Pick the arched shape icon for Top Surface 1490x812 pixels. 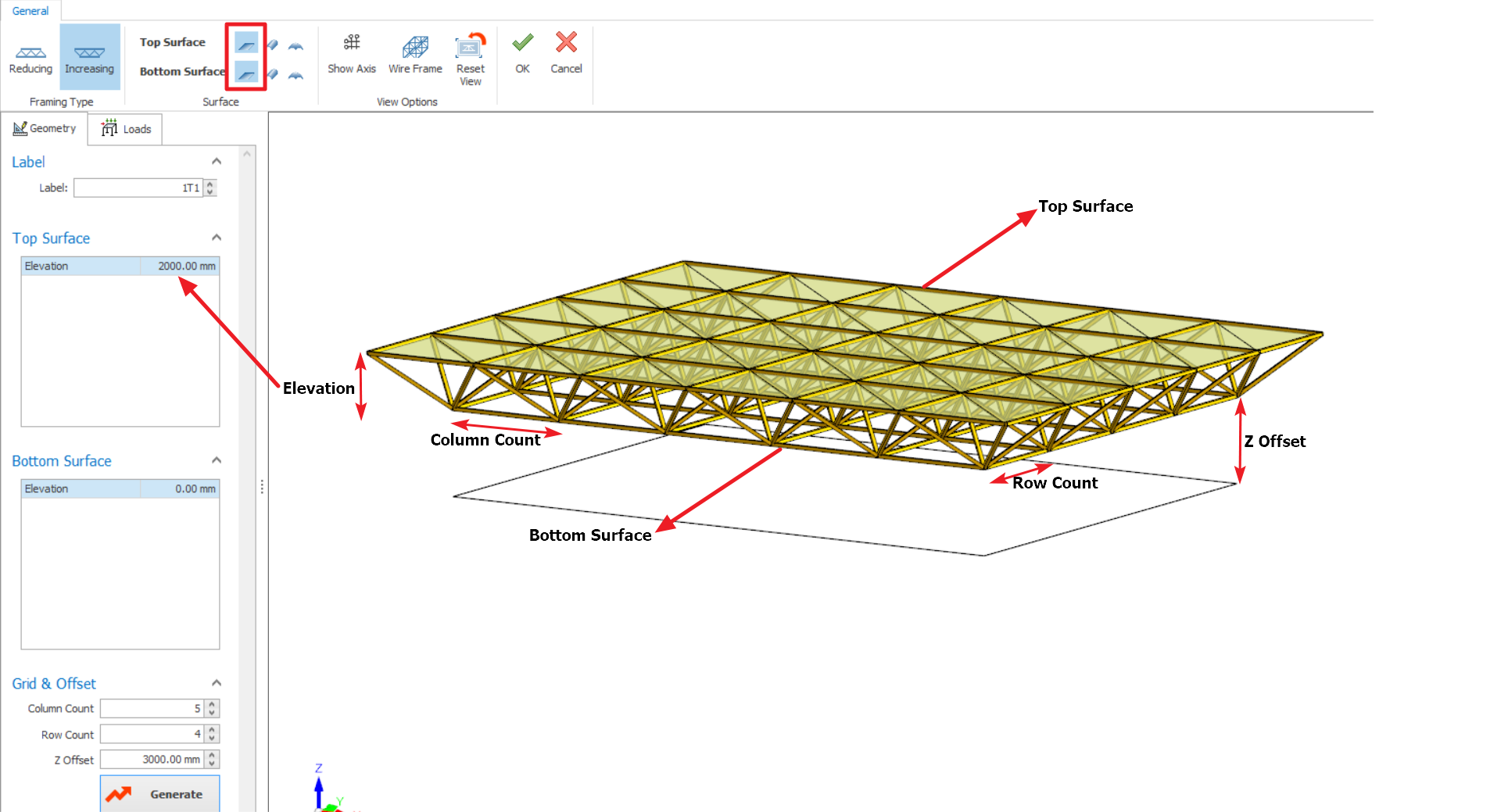[295, 46]
